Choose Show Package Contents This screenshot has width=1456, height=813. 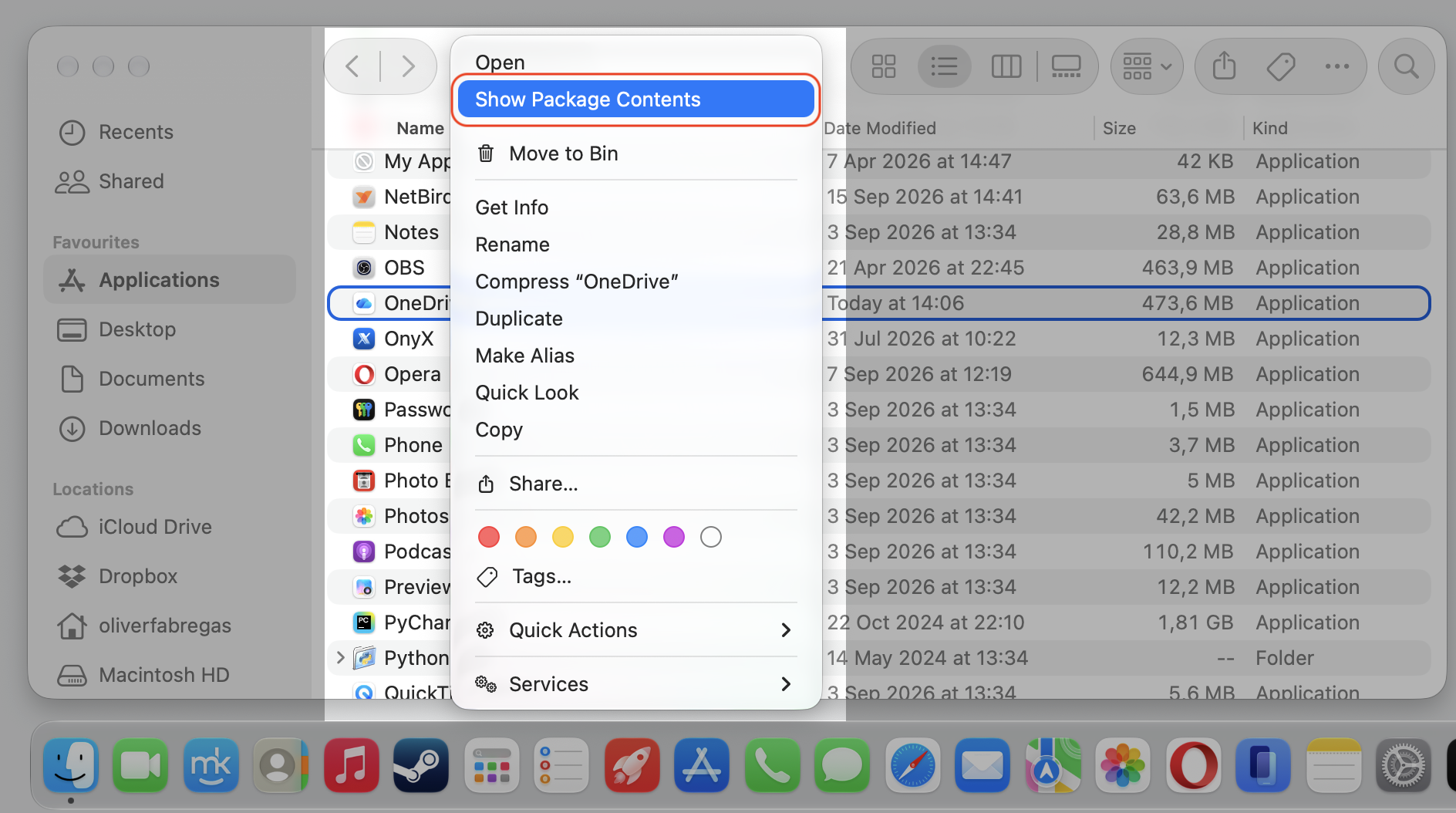pos(636,100)
